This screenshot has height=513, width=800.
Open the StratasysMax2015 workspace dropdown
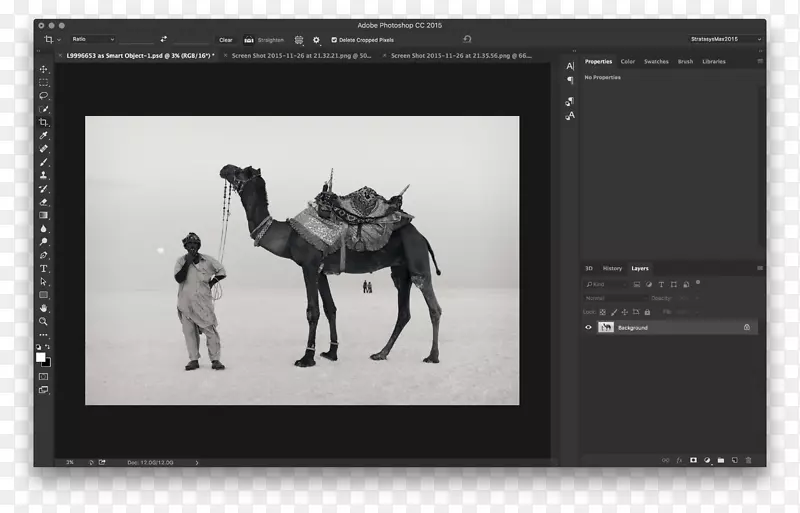[x=726, y=40]
